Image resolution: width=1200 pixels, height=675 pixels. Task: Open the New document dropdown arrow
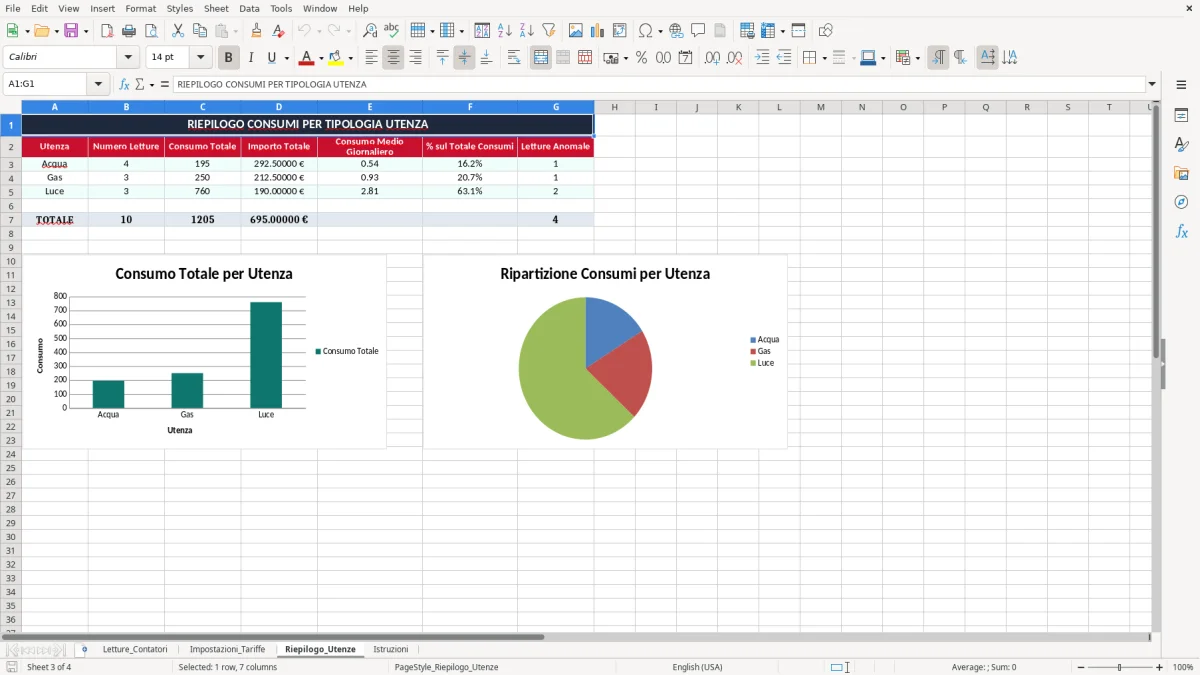click(25, 31)
